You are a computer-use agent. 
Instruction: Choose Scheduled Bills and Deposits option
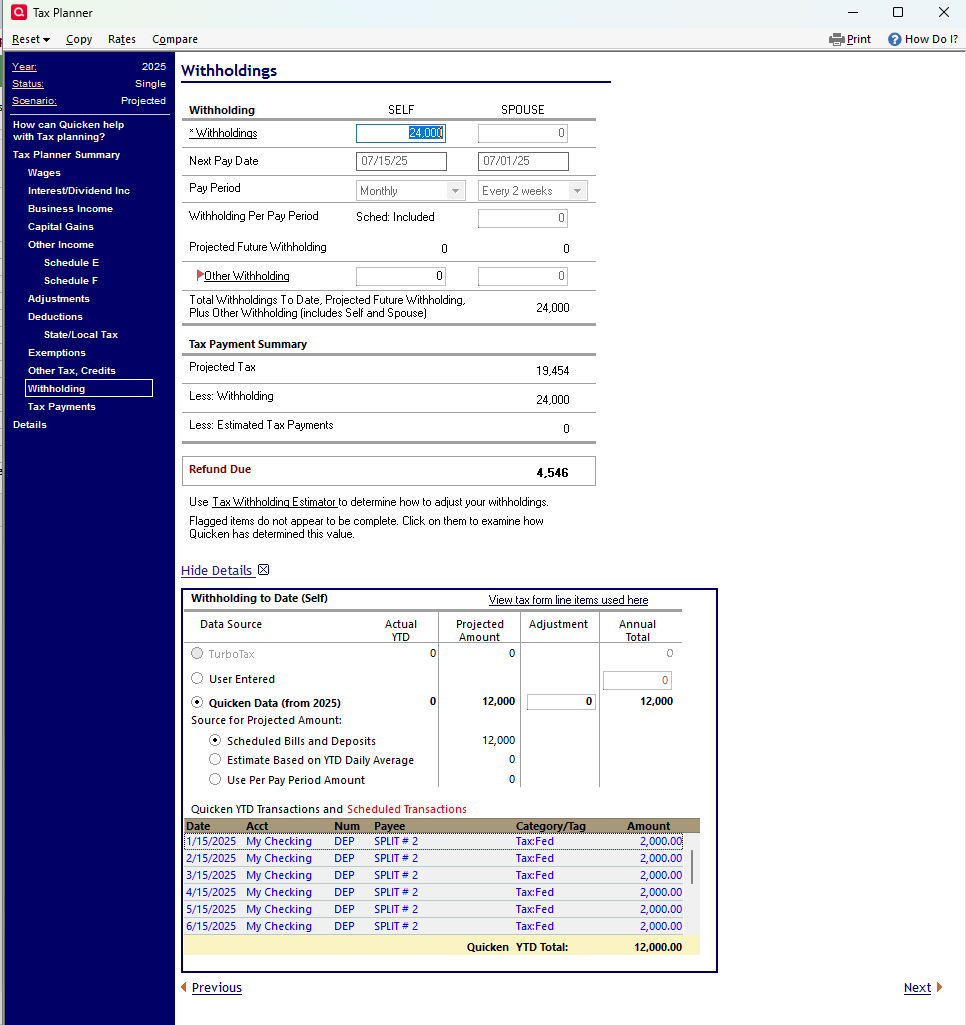(215, 740)
